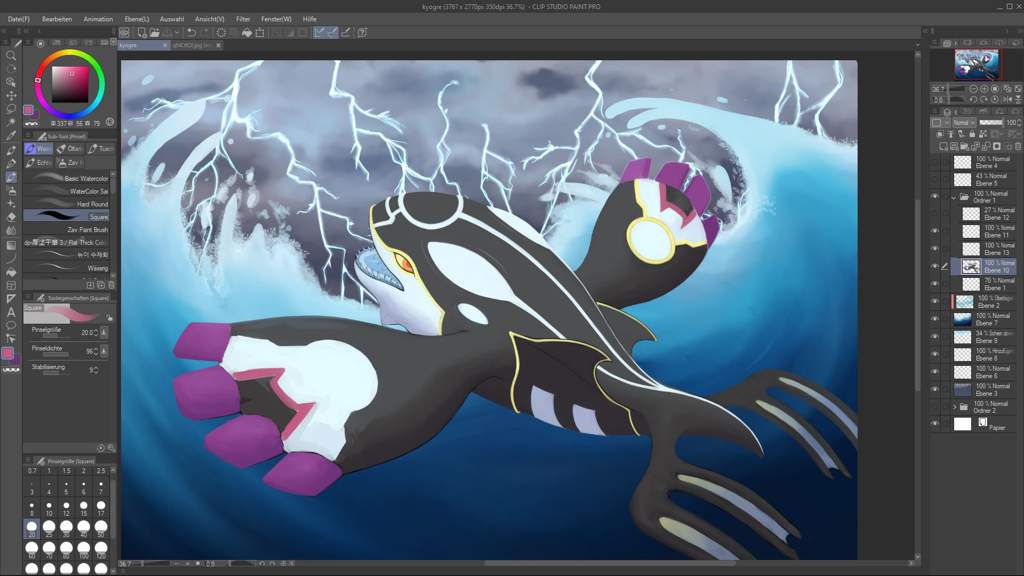Select the Frame border tool
Viewport: 1024px width, 576px height.
(x=10, y=285)
